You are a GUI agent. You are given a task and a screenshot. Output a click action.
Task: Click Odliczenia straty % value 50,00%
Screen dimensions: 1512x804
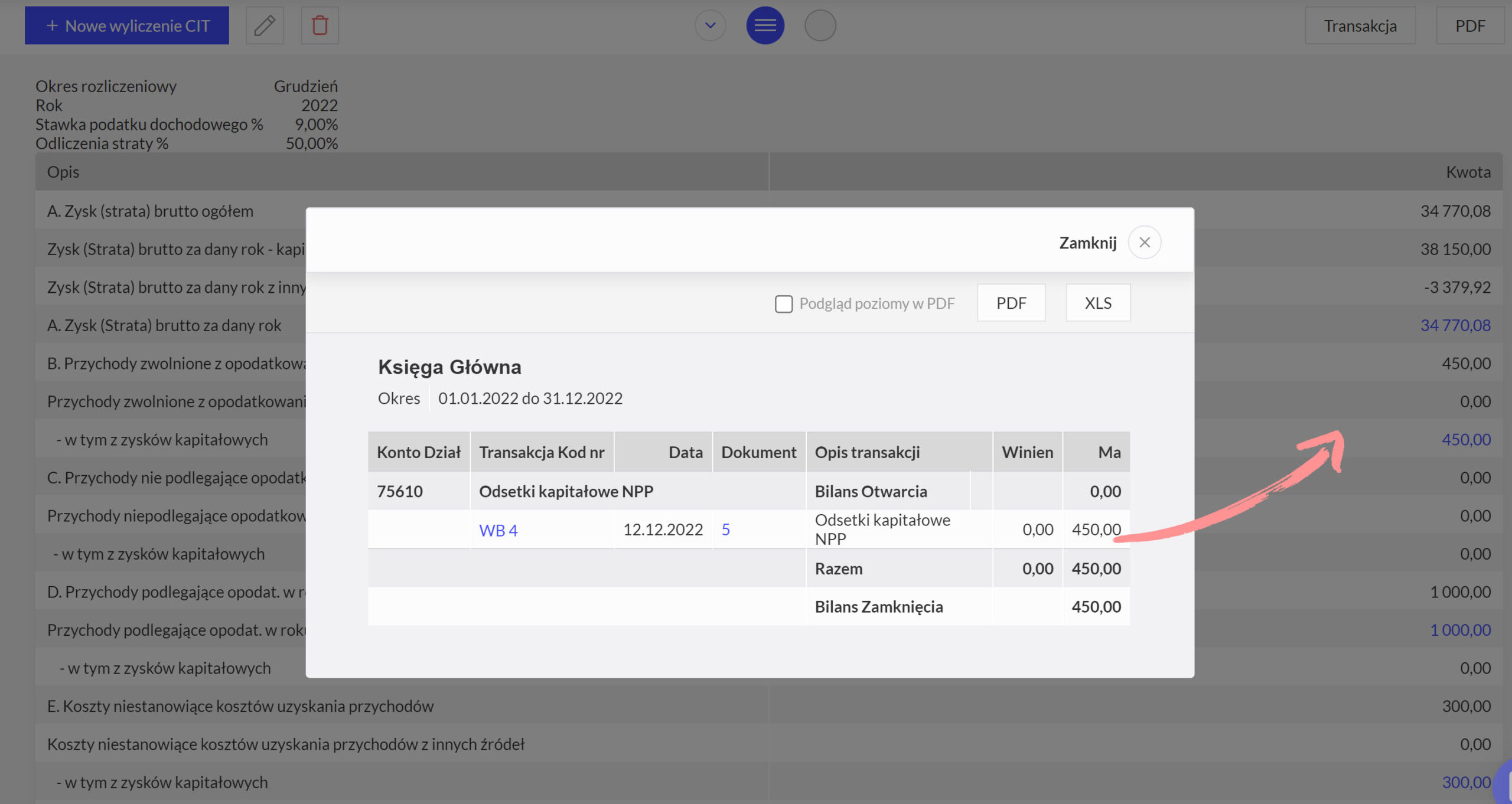[311, 143]
